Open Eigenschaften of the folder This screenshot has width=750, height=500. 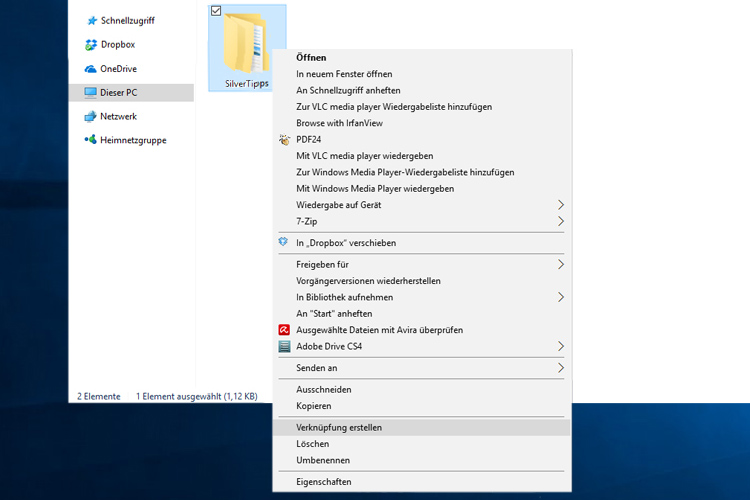422,481
